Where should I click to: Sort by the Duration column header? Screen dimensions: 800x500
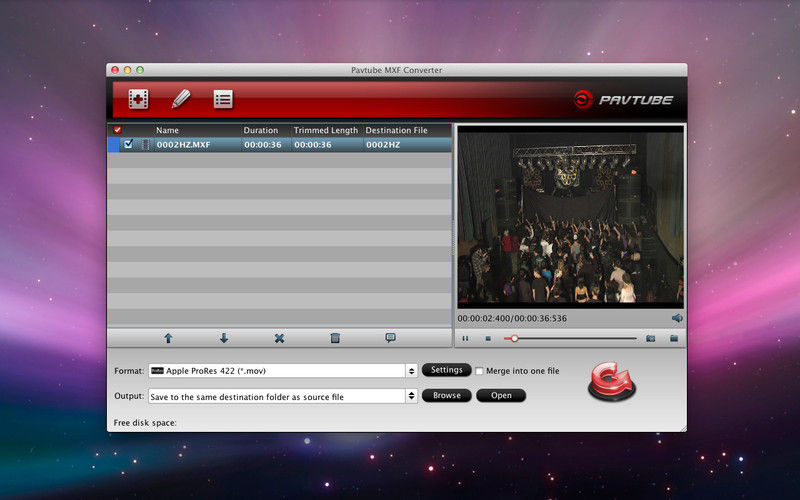[x=261, y=130]
